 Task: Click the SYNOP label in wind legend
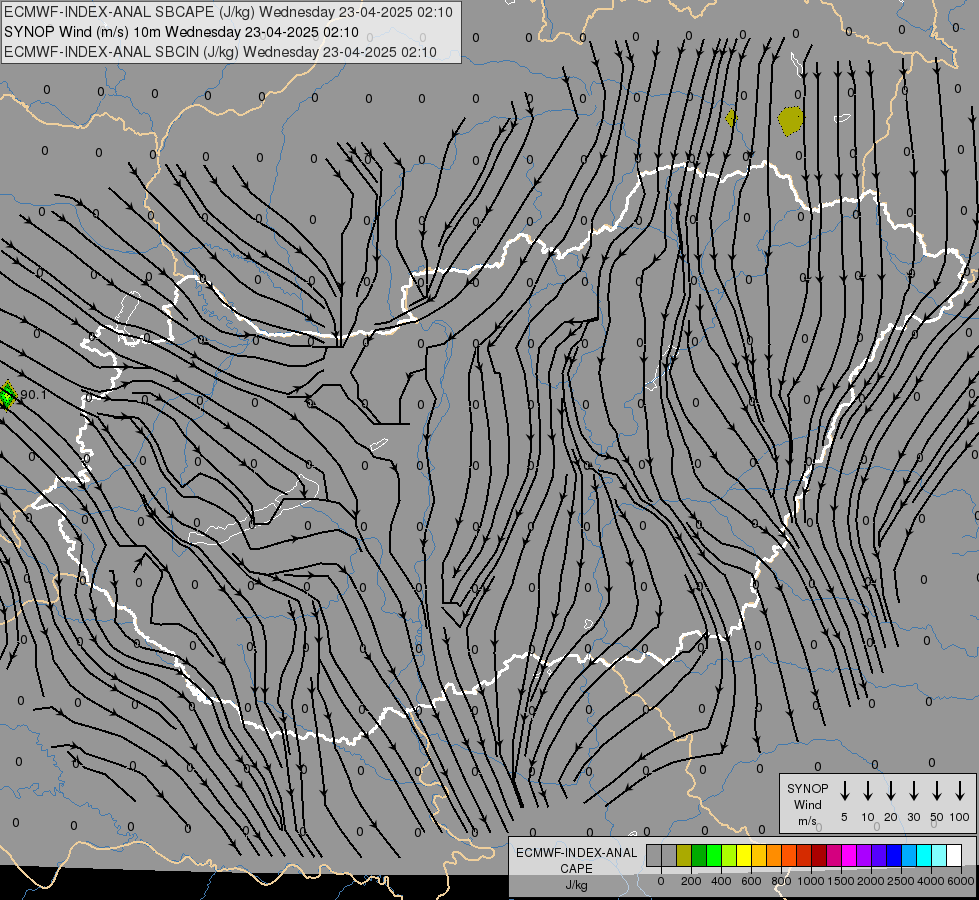807,788
